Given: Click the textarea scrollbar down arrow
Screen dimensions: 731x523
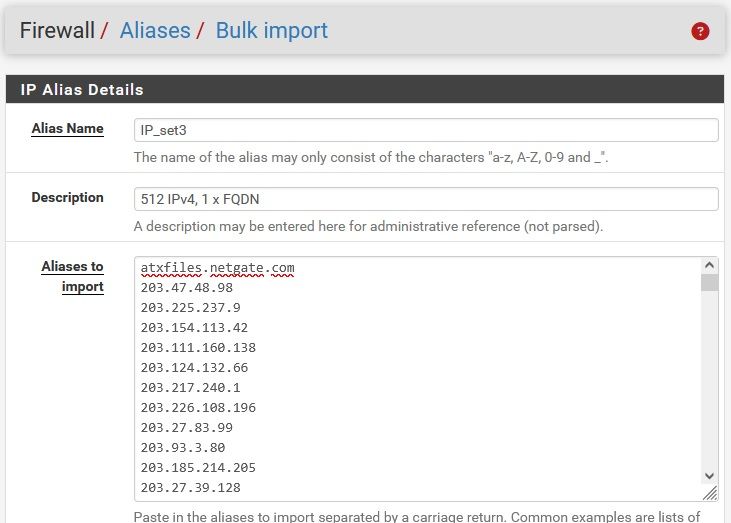Looking at the screenshot, I should point(709,476).
